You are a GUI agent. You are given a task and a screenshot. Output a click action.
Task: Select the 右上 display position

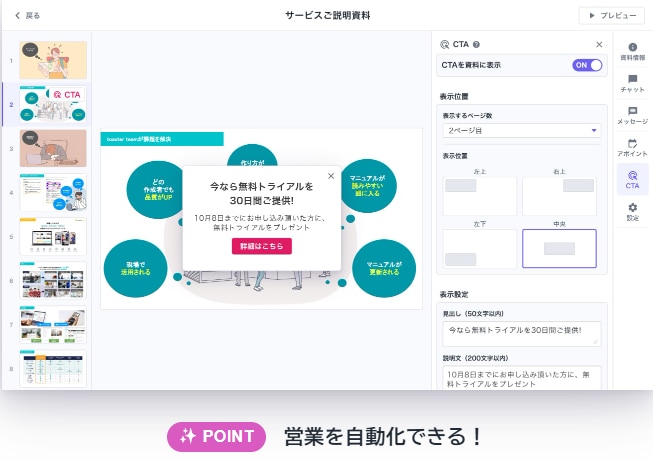click(558, 194)
